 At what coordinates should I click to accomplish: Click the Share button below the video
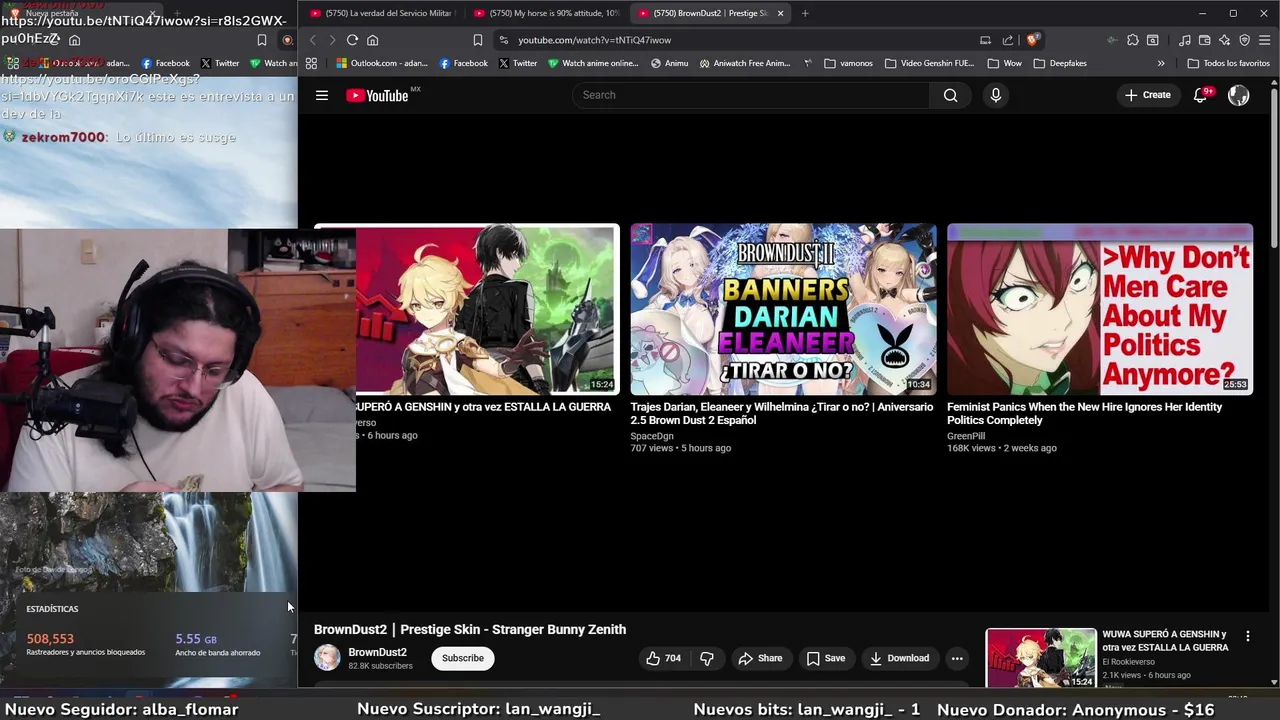[760, 658]
